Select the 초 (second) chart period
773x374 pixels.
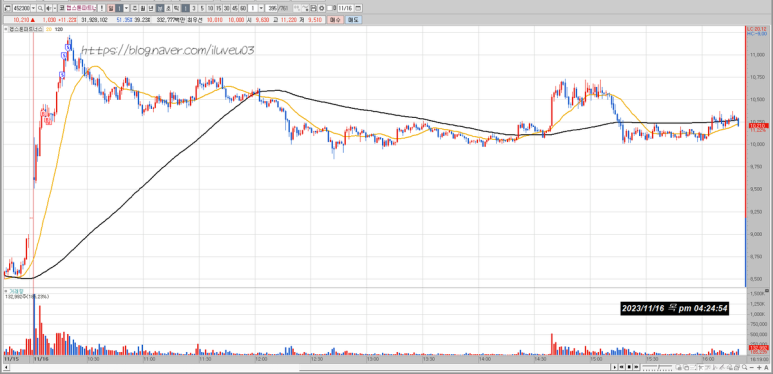[x=168, y=8]
